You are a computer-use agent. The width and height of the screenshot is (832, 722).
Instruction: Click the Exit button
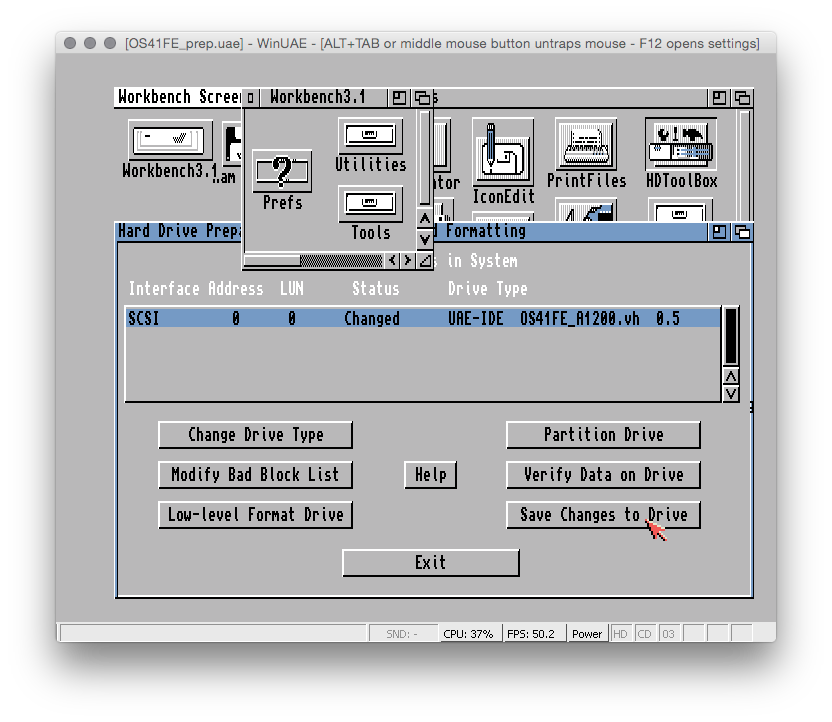click(430, 563)
